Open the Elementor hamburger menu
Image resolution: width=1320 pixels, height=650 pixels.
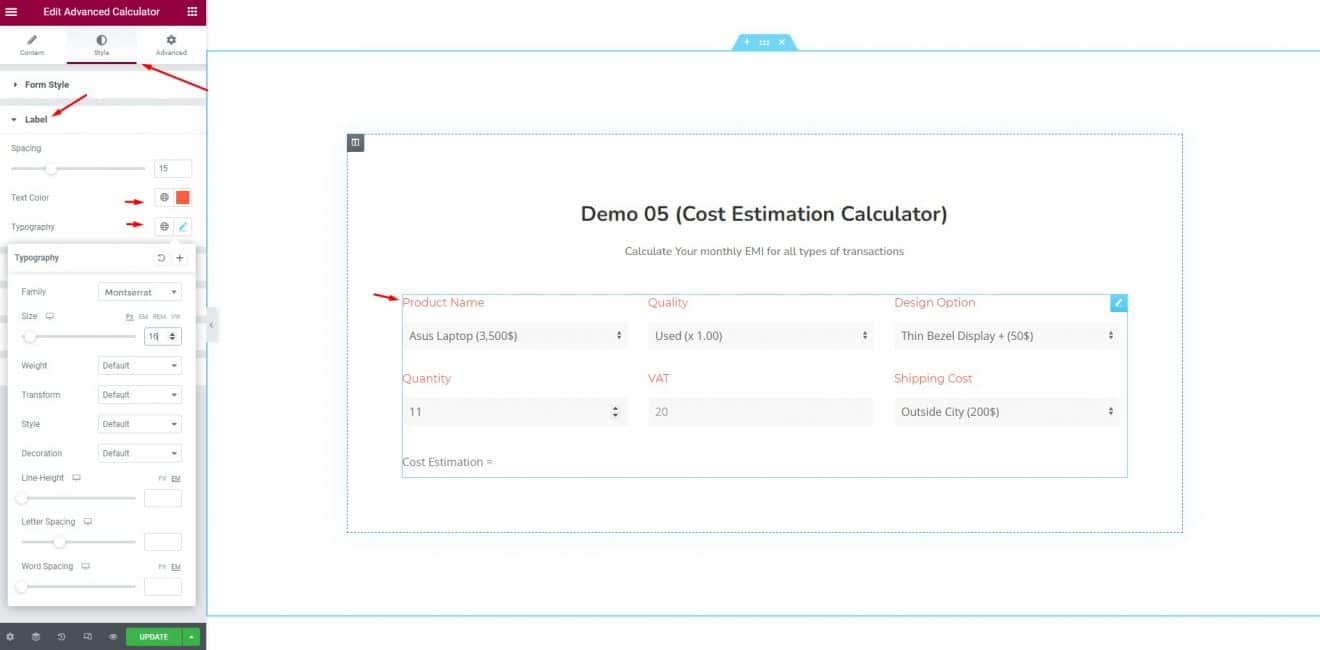[11, 11]
